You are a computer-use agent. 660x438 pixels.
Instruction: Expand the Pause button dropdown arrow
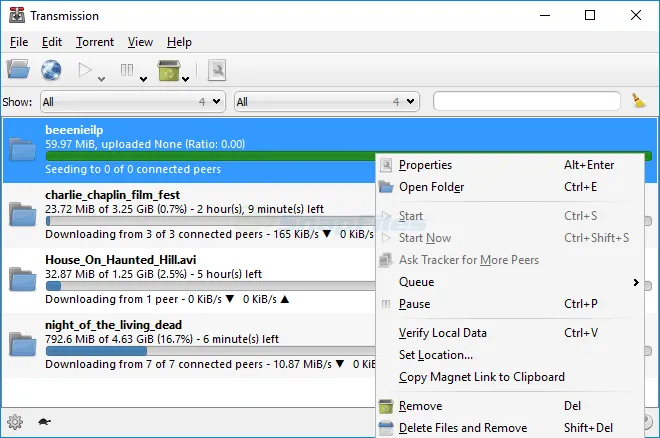[143, 79]
